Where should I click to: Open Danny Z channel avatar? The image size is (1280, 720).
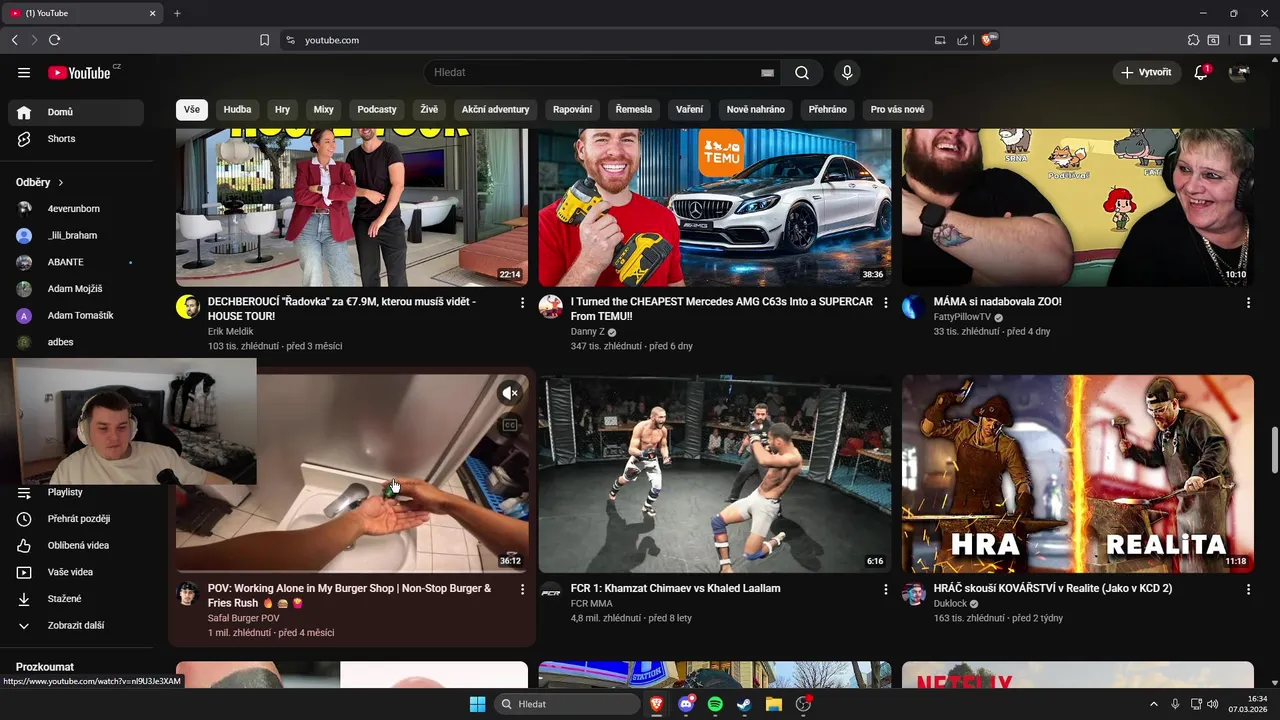tap(551, 307)
